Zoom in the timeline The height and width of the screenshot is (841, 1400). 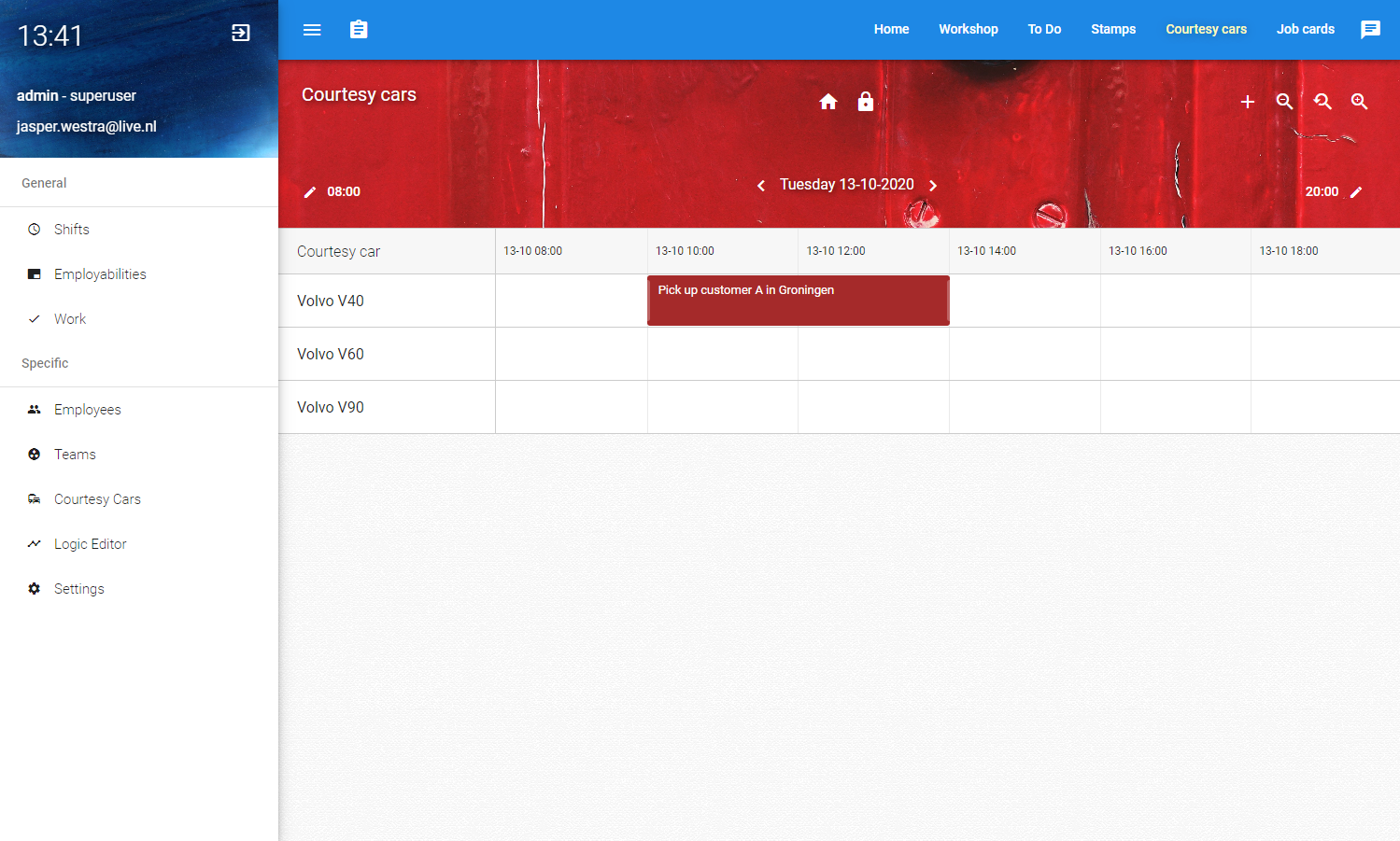point(1360,102)
